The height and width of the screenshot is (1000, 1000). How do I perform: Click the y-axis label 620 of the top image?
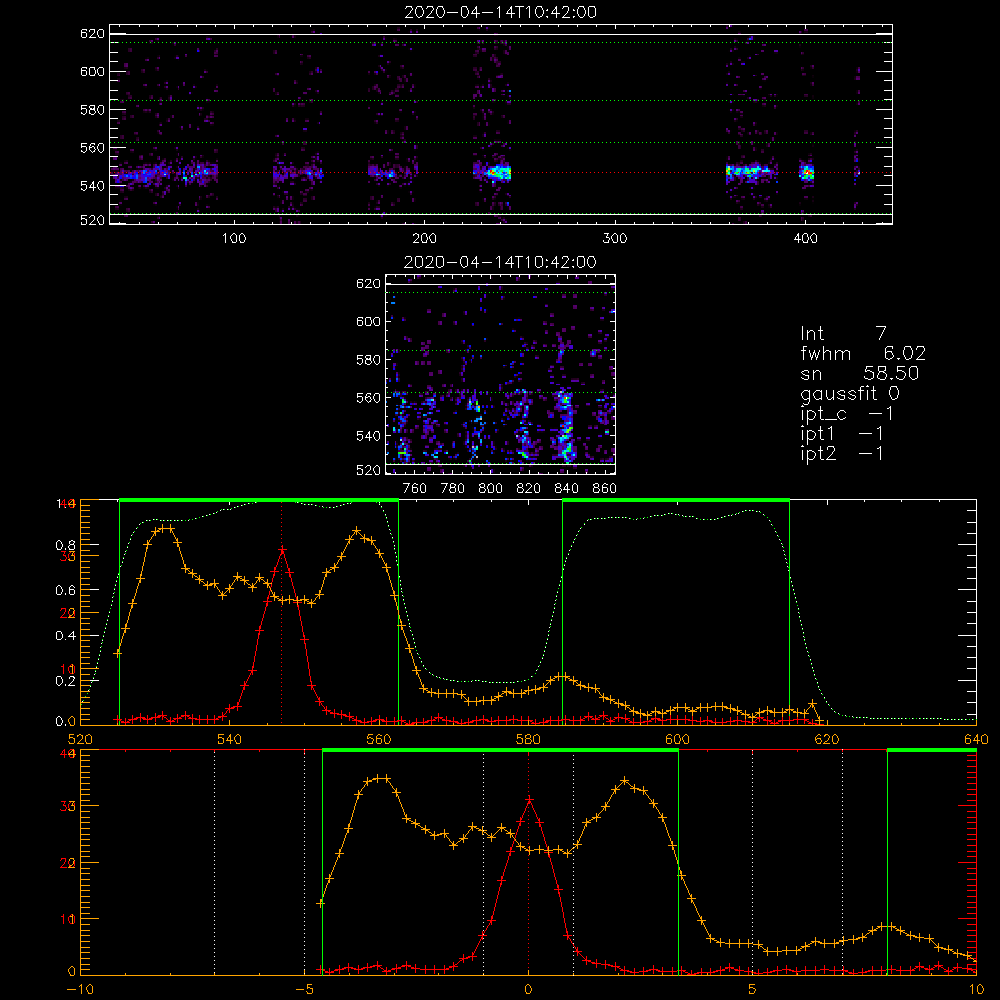point(92,34)
